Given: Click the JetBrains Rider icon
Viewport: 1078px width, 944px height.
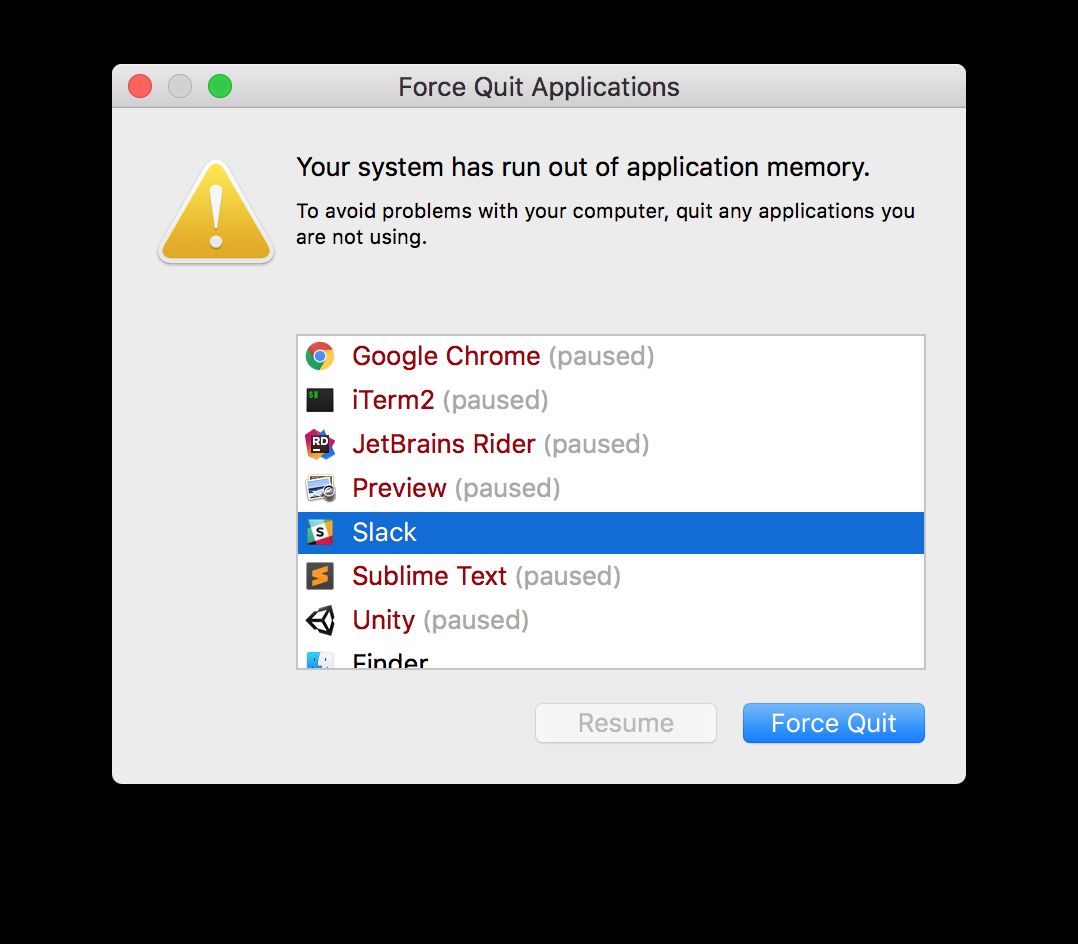Looking at the screenshot, I should (x=320, y=444).
